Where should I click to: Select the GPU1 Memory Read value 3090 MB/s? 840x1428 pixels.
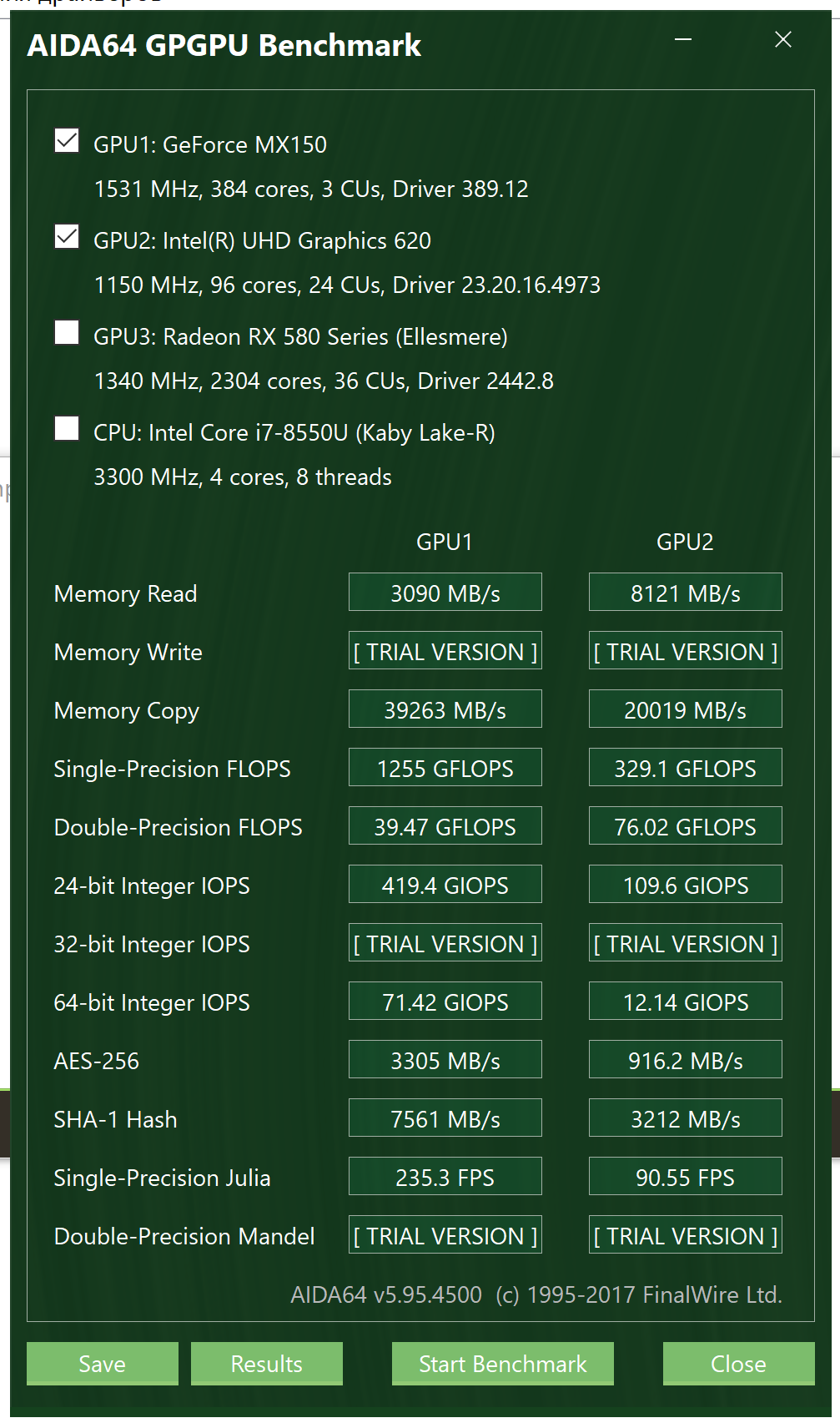pyautogui.click(x=445, y=593)
